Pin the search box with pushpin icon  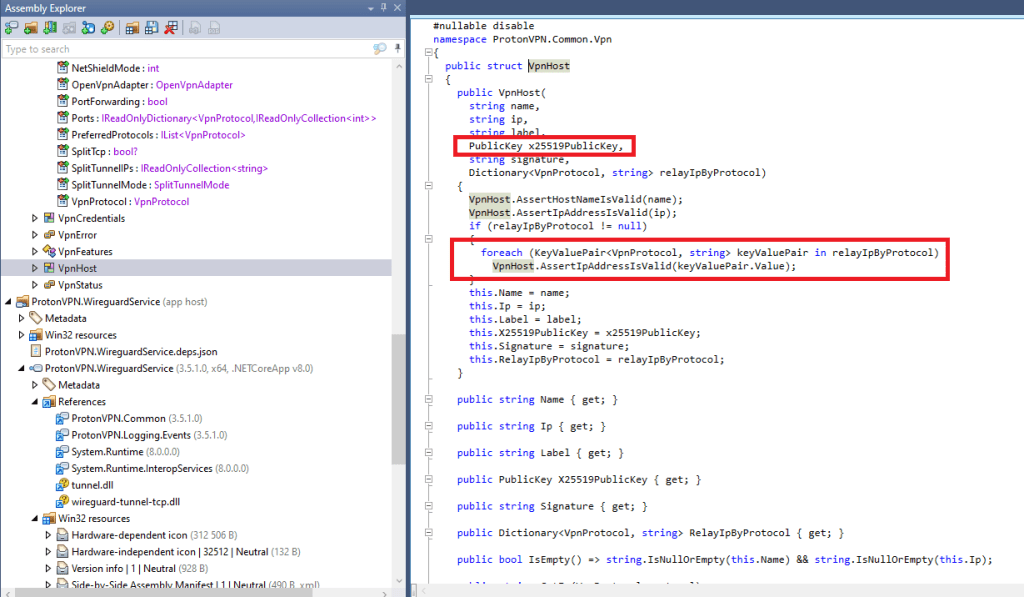pyautogui.click(x=396, y=49)
